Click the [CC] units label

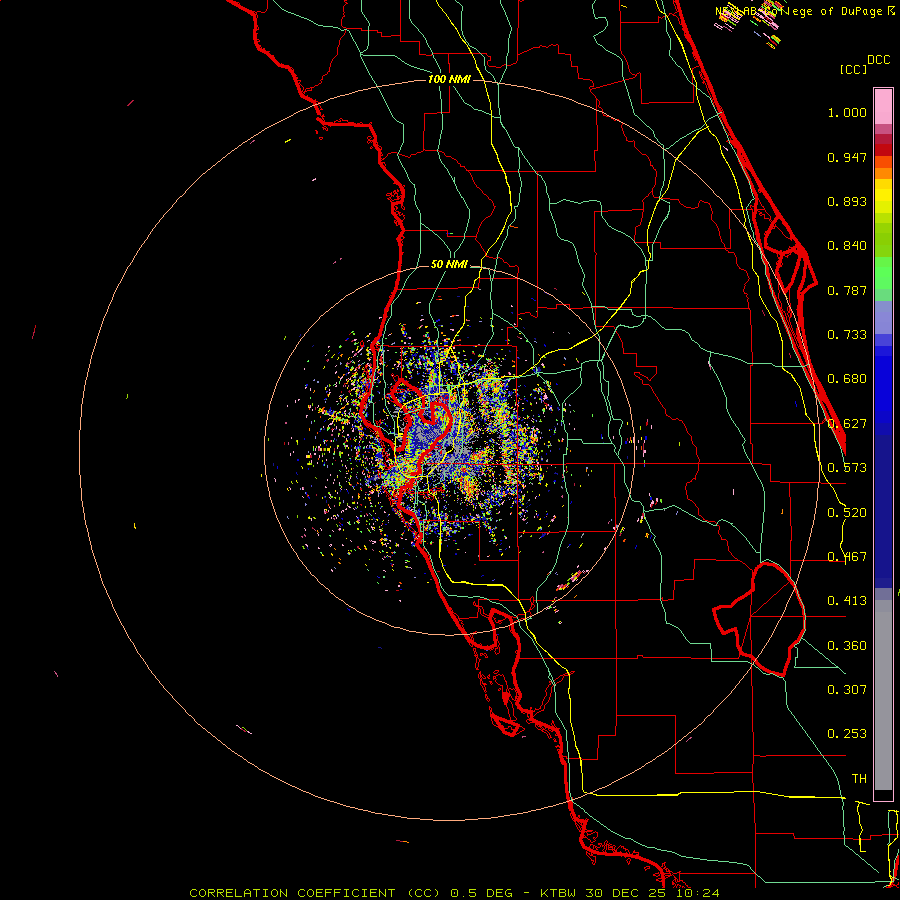(x=853, y=69)
